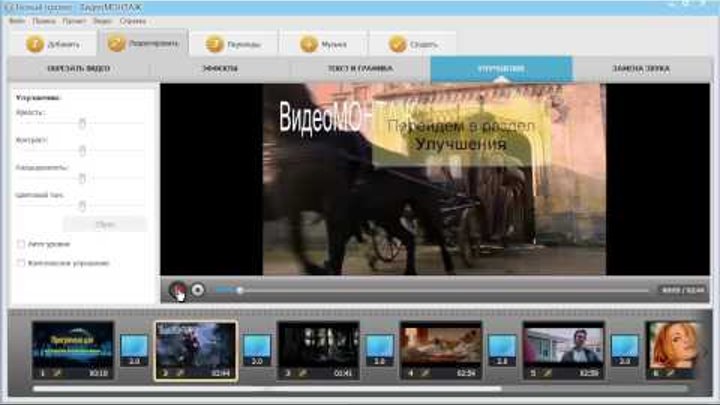Click the Контраст slider handle
The width and height of the screenshot is (720, 405).
[82, 150]
